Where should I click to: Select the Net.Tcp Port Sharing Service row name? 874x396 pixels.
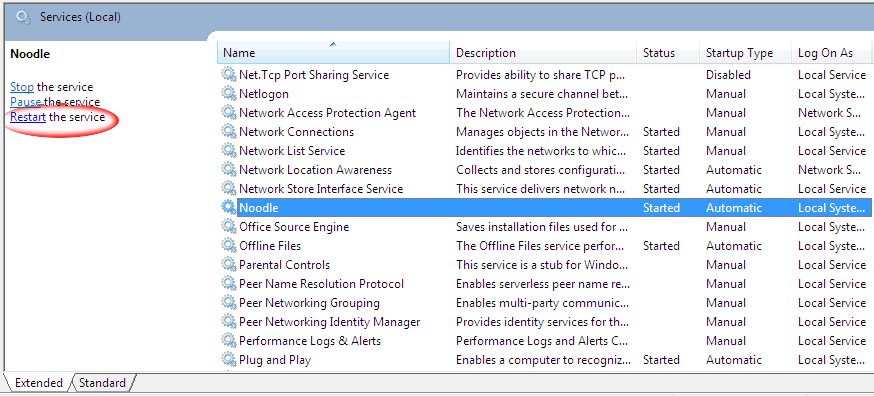click(x=314, y=75)
